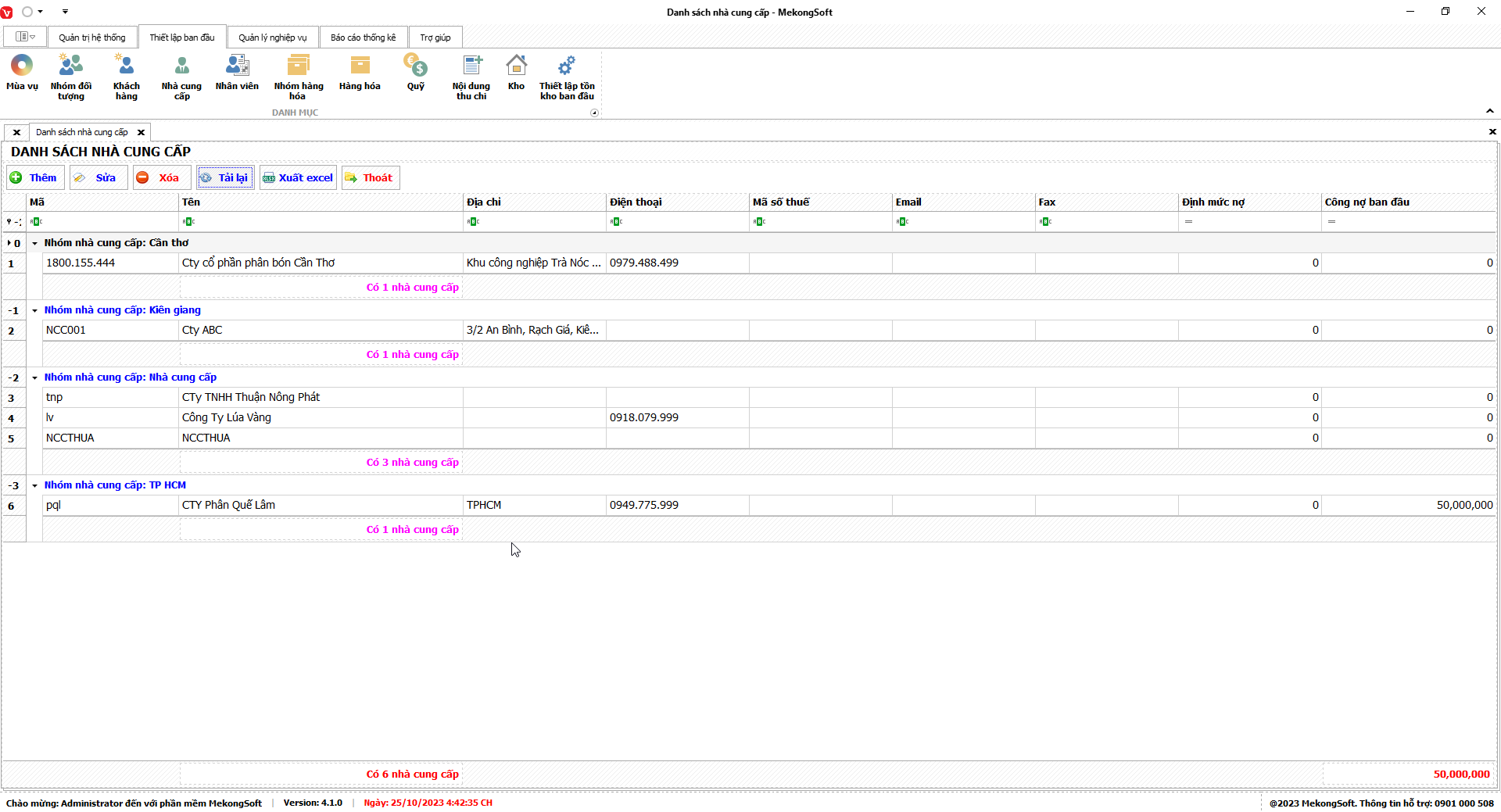Click the X button left of document tab
The image size is (1501, 812).
pyautogui.click(x=16, y=133)
